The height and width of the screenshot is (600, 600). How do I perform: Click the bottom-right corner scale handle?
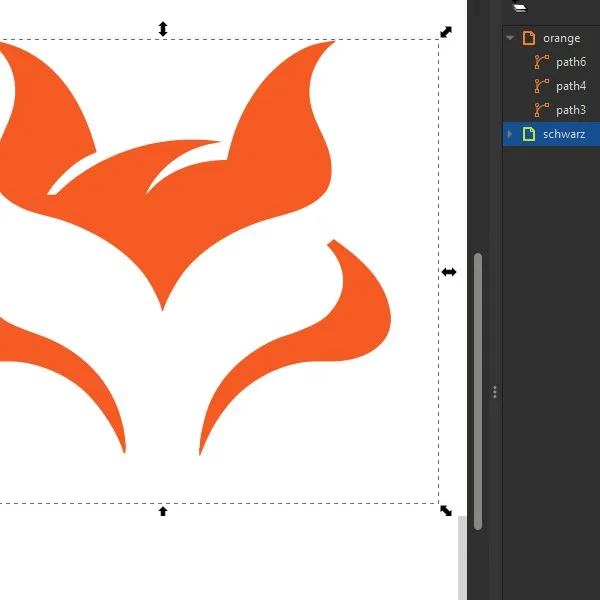click(446, 510)
